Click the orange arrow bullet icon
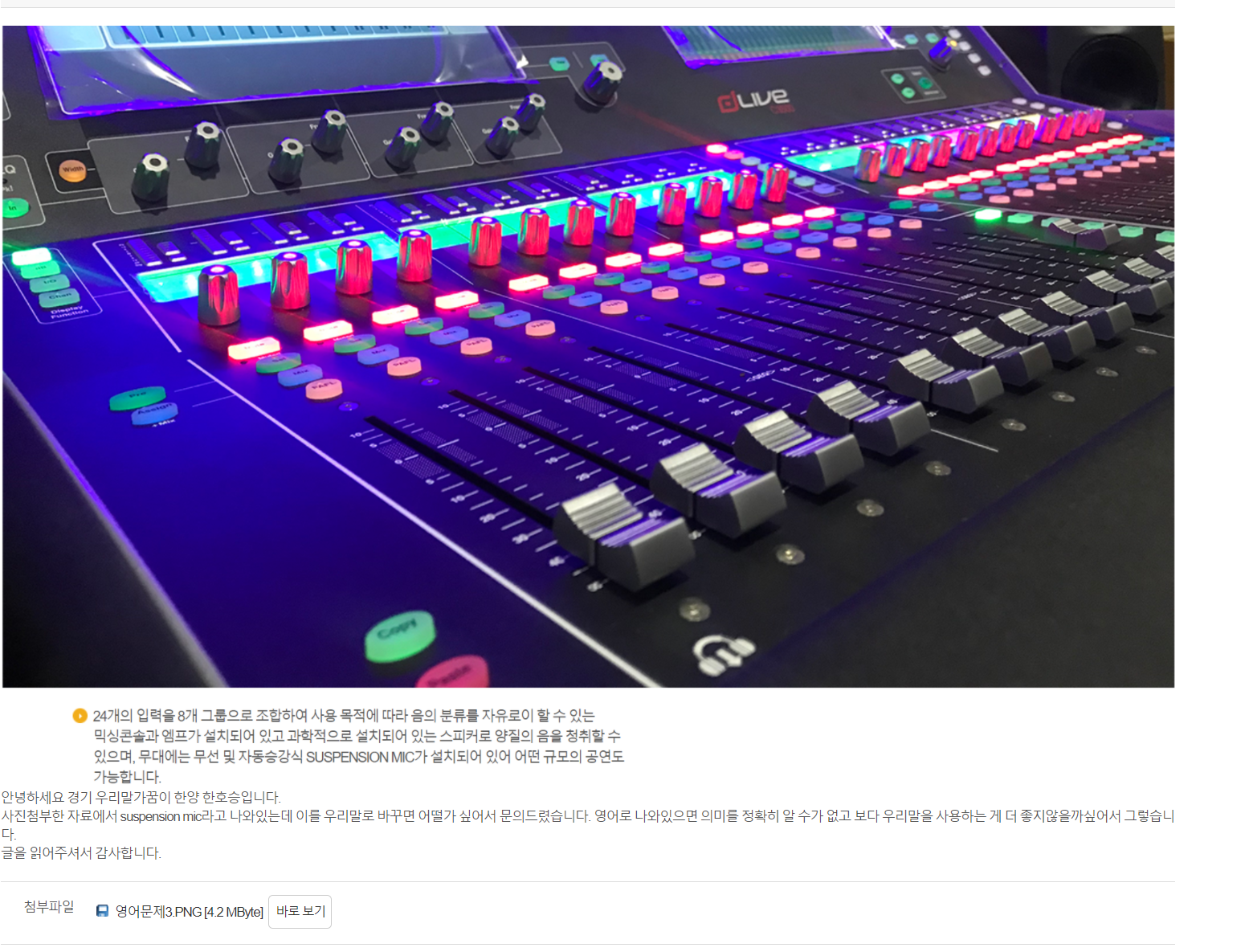Viewport: 1249px width, 952px height. click(80, 715)
